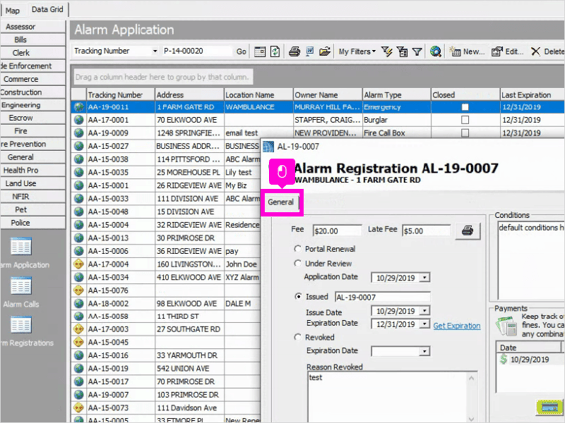This screenshot has width=565, height=423.
Task: Click the Get Expiration link
Action: coord(457,326)
